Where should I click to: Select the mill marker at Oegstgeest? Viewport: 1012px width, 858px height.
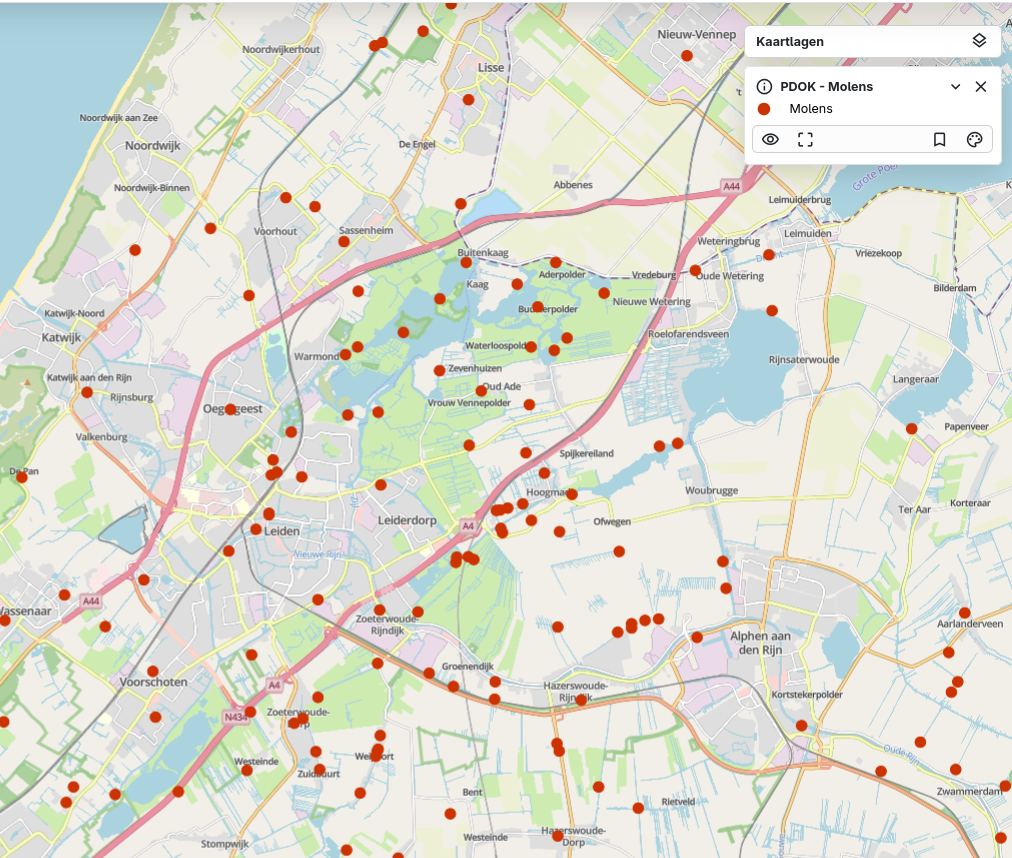point(230,409)
